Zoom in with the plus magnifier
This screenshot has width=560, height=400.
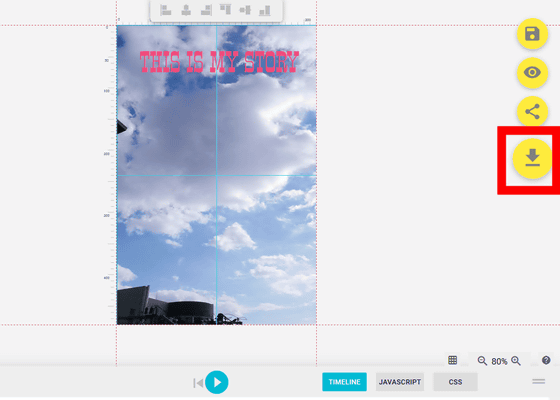coord(516,361)
